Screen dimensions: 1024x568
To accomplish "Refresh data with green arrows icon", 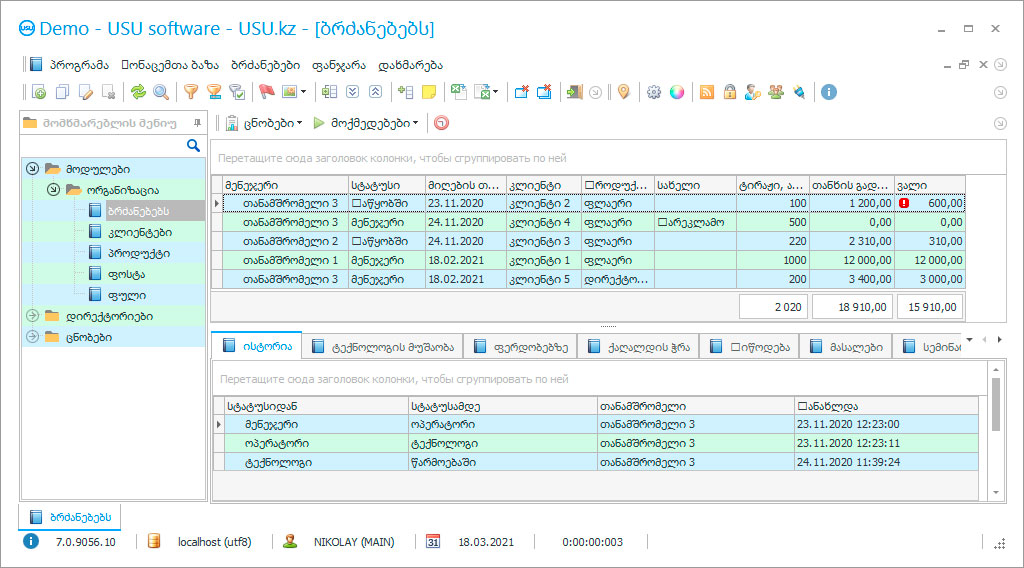I will click(x=138, y=92).
